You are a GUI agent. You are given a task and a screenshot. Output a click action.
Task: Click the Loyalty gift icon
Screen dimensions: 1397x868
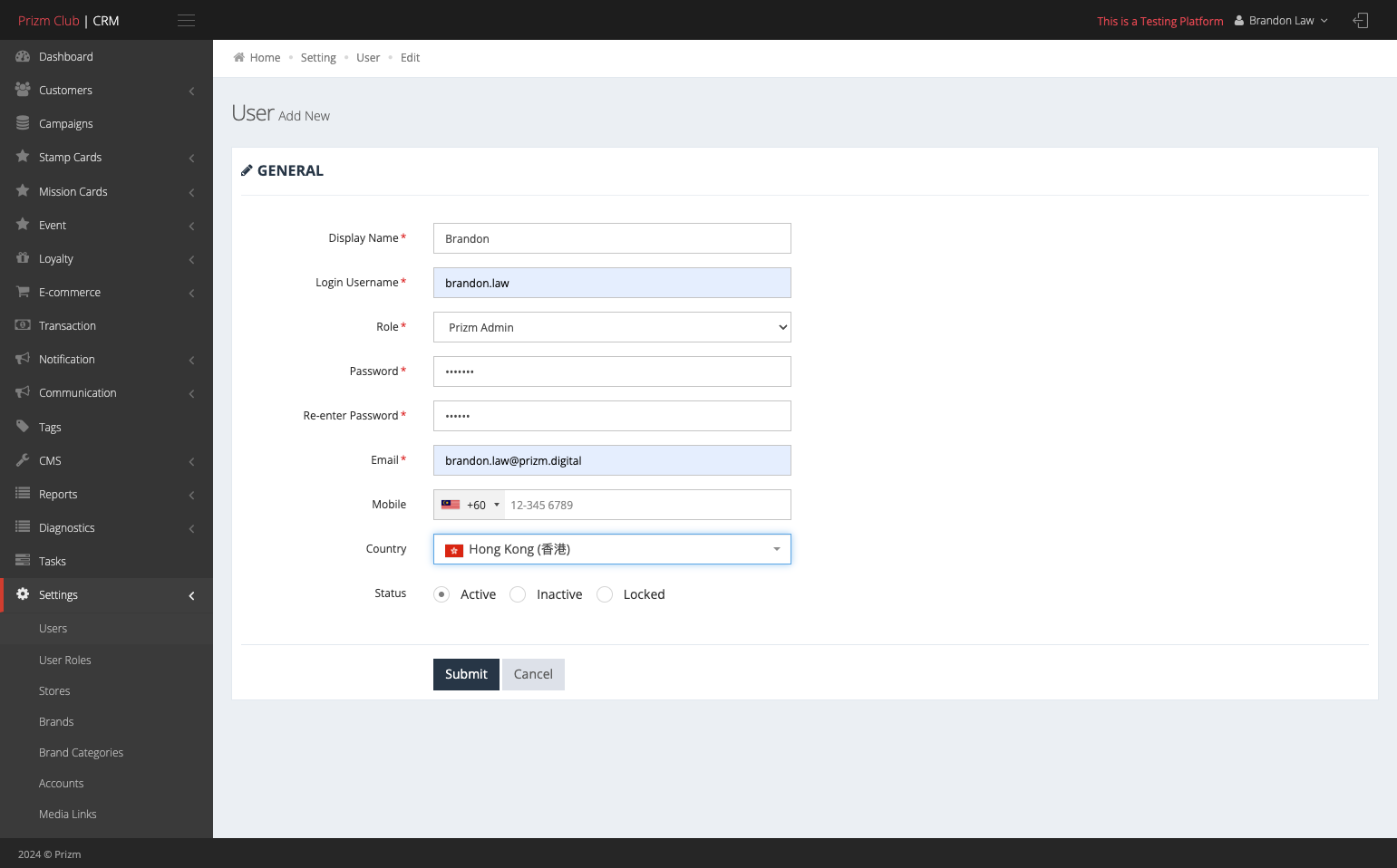click(23, 258)
